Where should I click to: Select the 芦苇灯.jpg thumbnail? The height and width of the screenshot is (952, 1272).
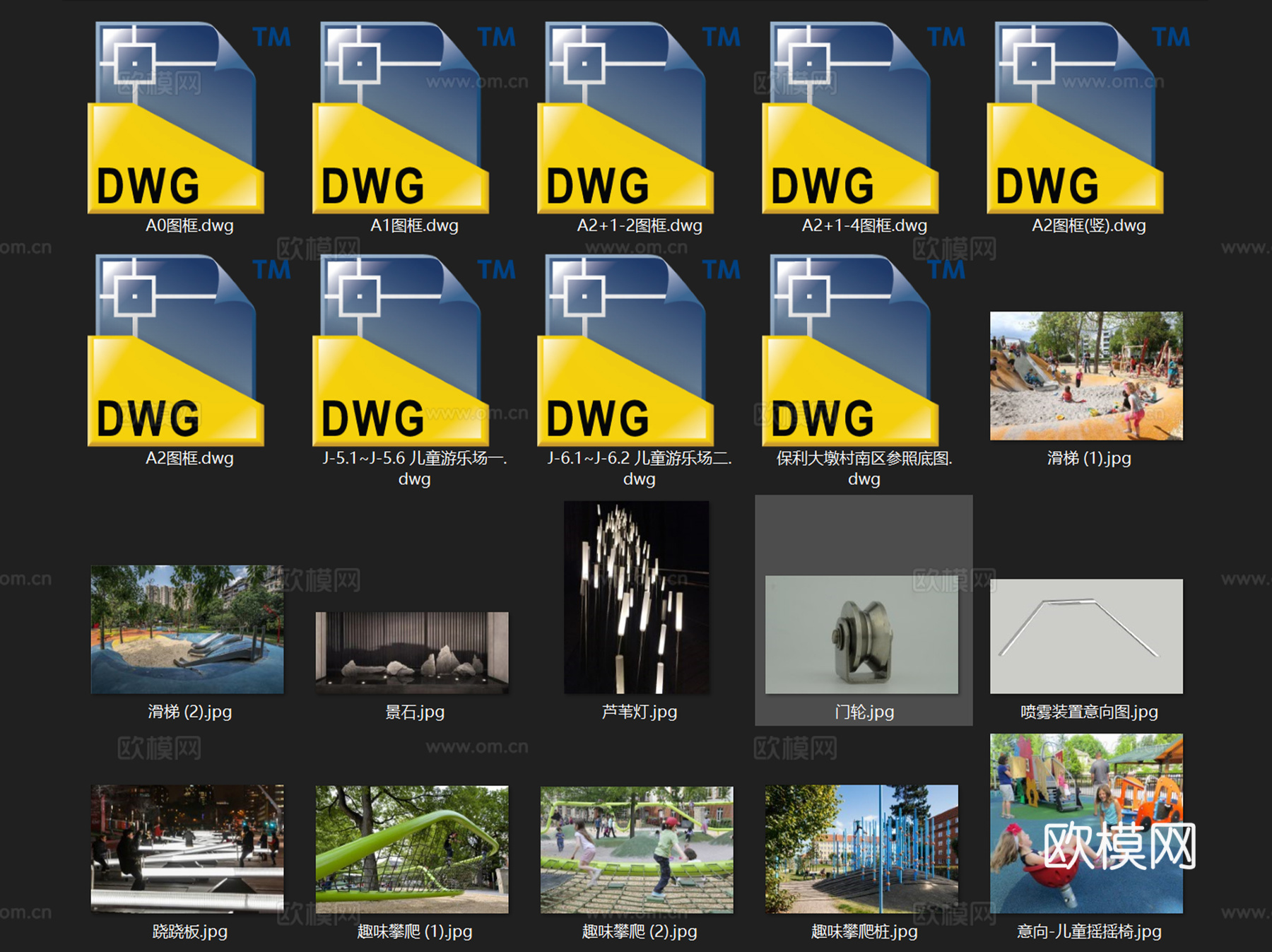click(637, 597)
